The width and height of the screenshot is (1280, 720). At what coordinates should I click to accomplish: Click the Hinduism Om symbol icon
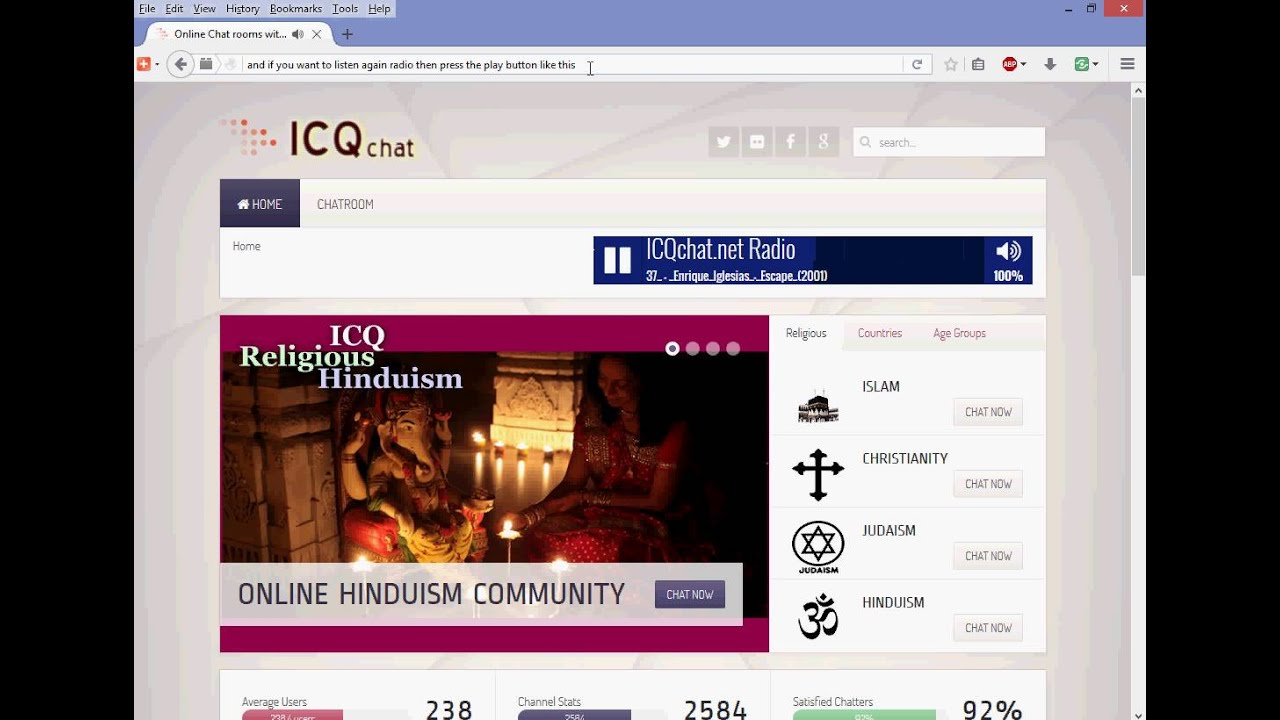pyautogui.click(x=818, y=616)
